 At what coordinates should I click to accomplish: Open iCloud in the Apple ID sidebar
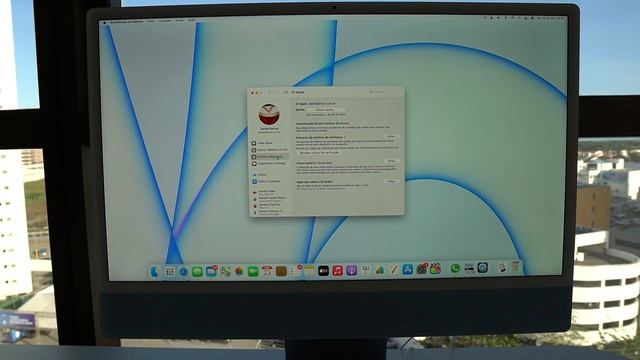260,175
